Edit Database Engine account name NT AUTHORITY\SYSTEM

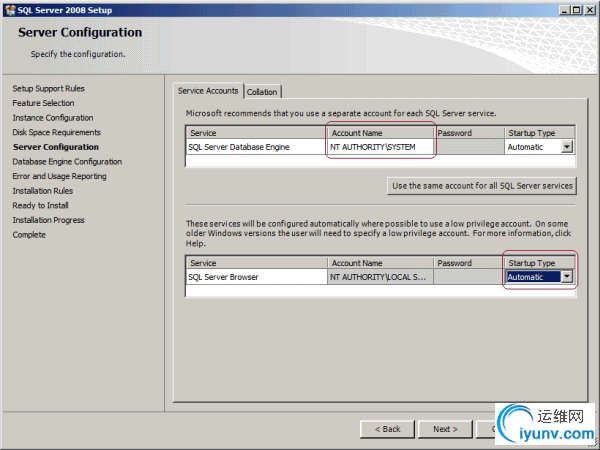click(380, 147)
